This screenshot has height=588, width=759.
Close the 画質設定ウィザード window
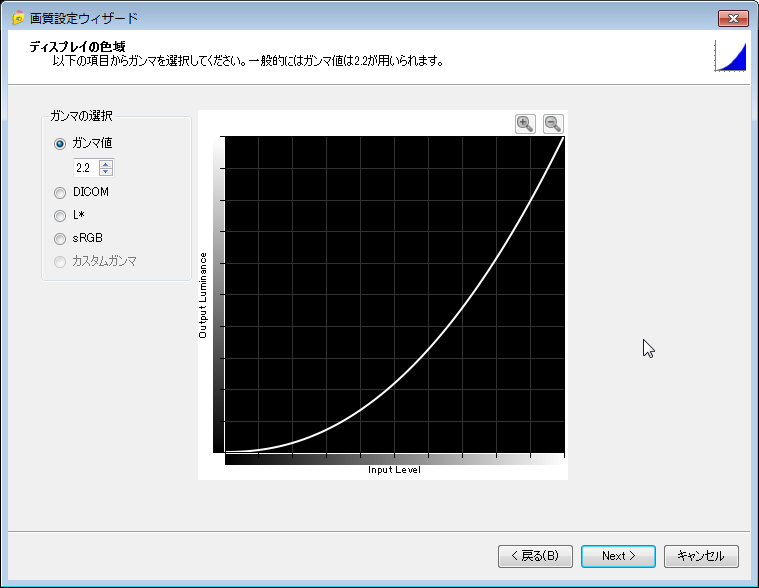tap(733, 19)
